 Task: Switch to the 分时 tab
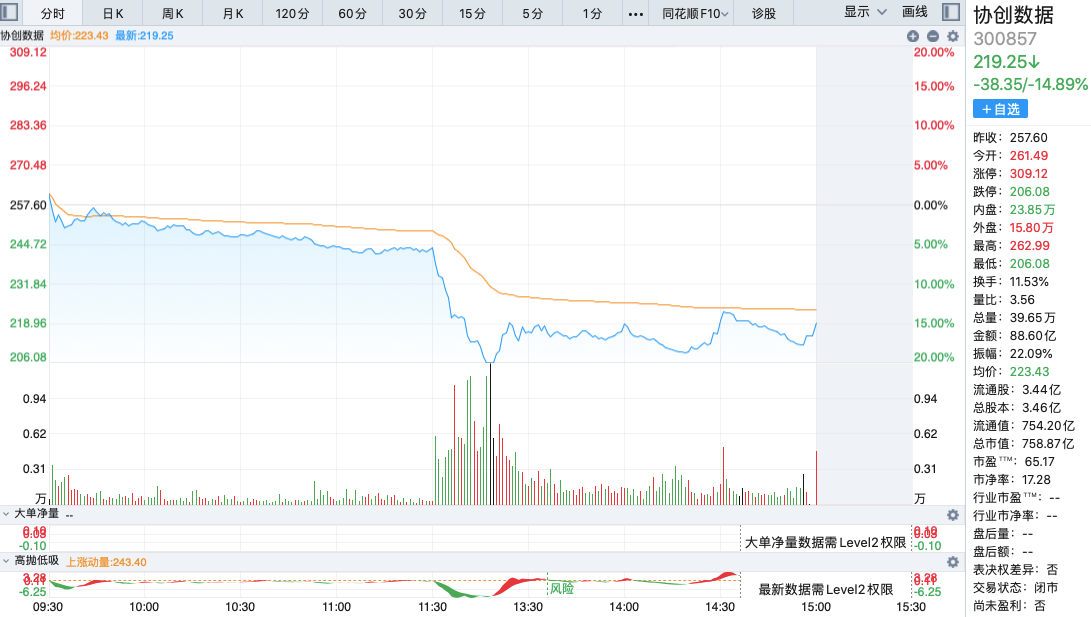click(53, 13)
